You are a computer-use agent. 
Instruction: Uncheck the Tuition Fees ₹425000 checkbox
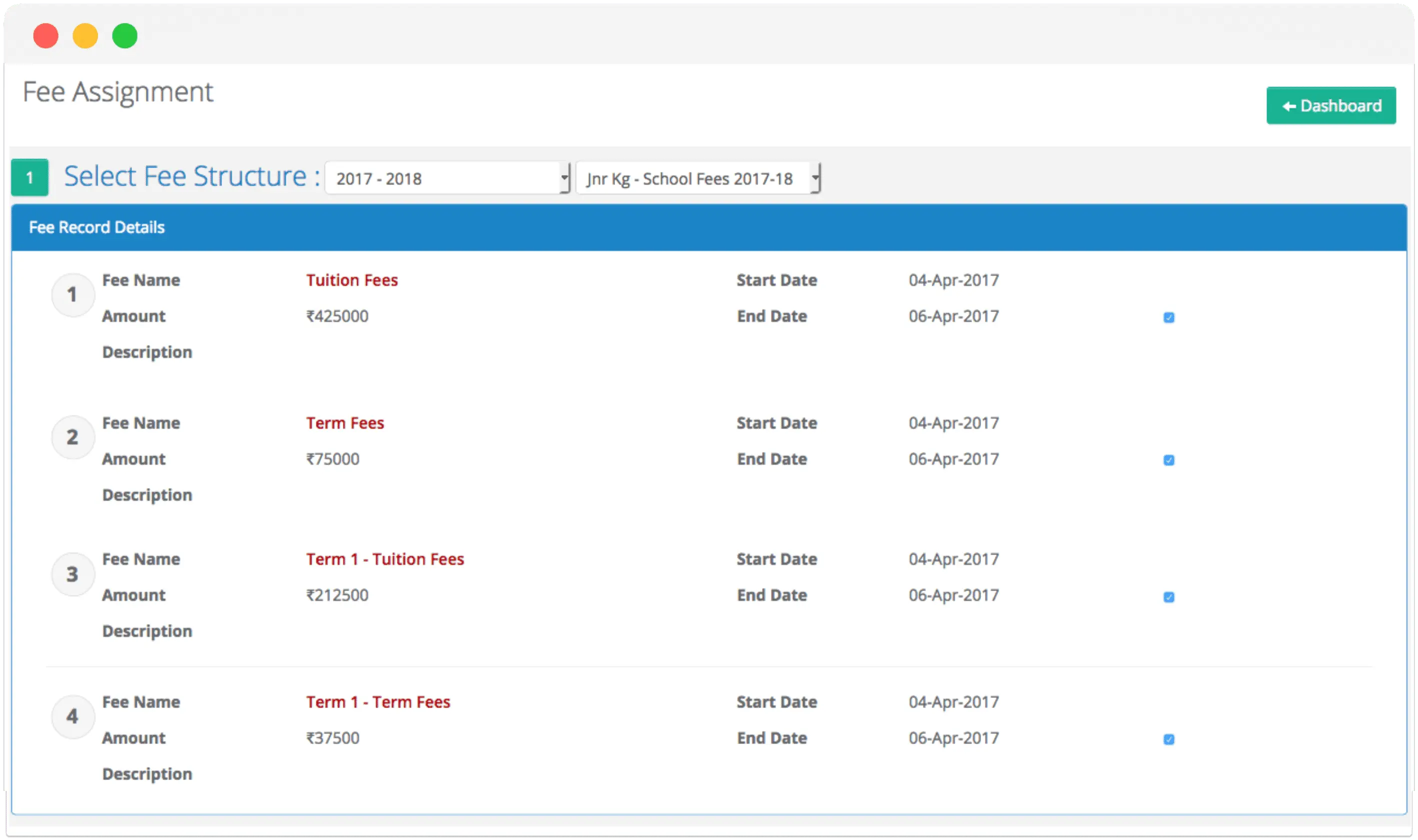pyautogui.click(x=1169, y=317)
